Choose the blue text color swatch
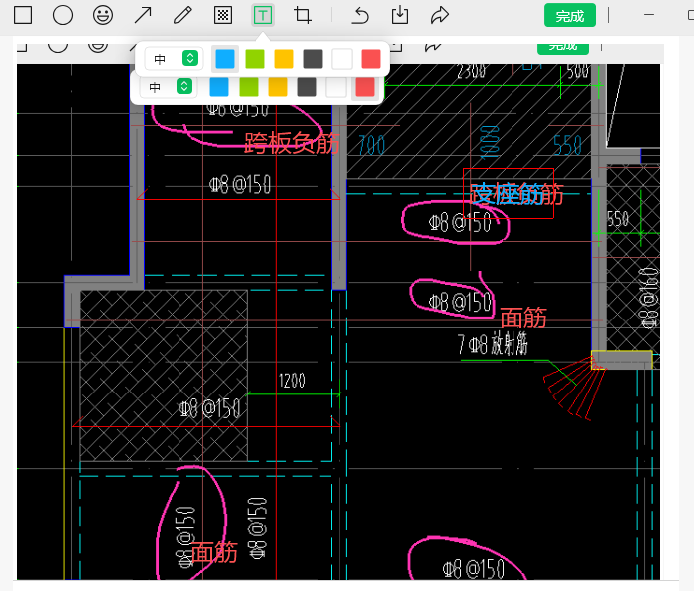This screenshot has width=694, height=591. (225, 59)
